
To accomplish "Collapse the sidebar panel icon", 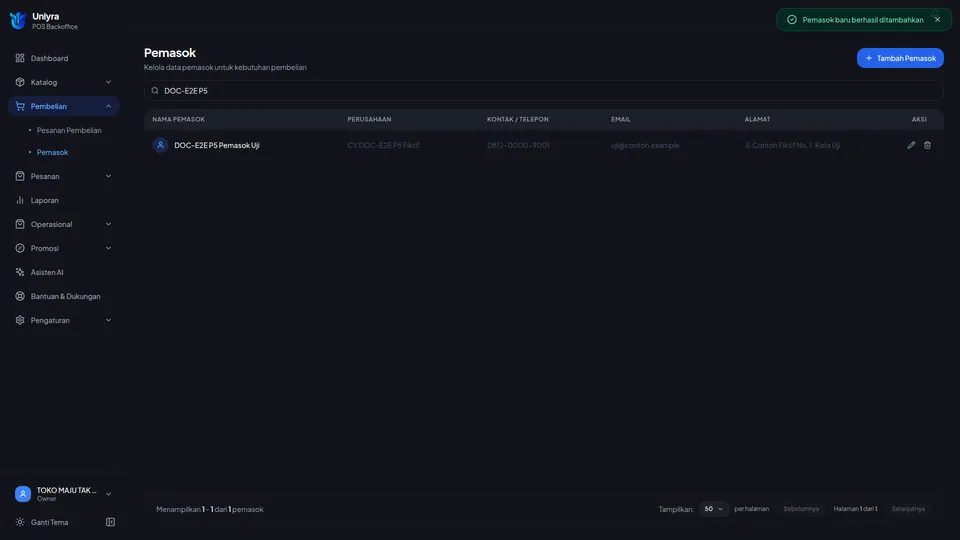I will [110, 522].
